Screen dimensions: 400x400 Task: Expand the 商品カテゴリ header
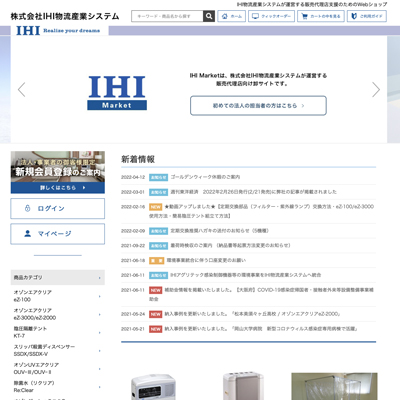tap(58, 277)
